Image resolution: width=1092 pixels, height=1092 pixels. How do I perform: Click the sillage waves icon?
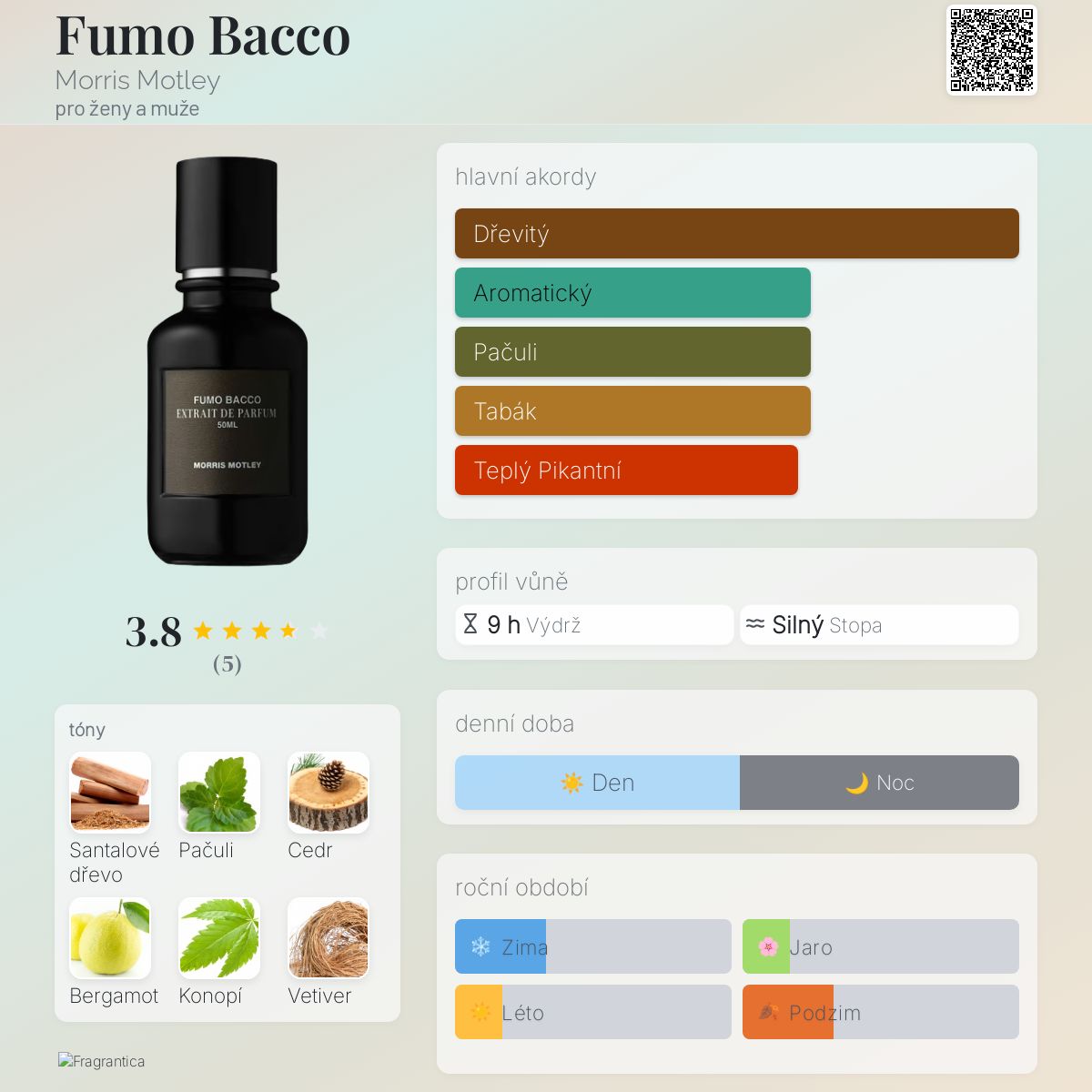point(755,624)
